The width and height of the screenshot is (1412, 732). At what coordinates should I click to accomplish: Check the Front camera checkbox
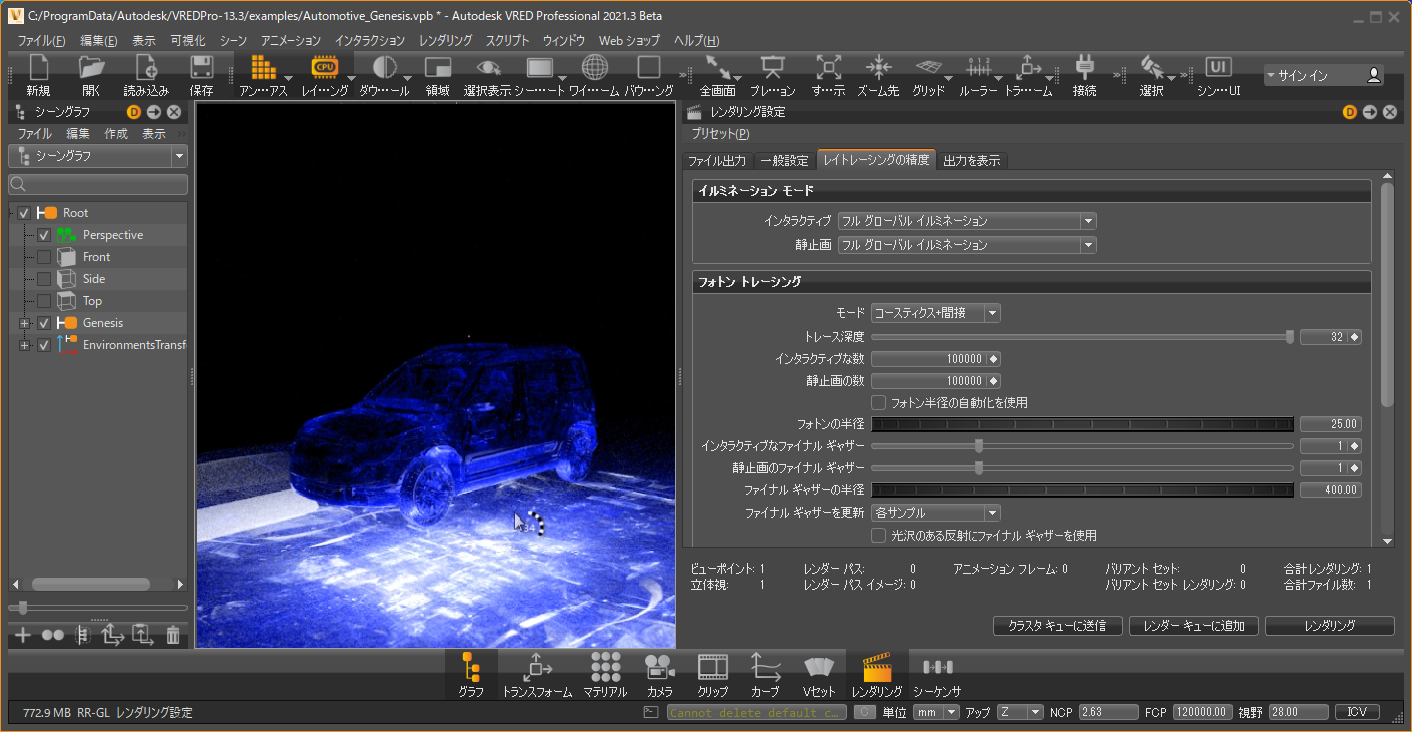[x=44, y=257]
